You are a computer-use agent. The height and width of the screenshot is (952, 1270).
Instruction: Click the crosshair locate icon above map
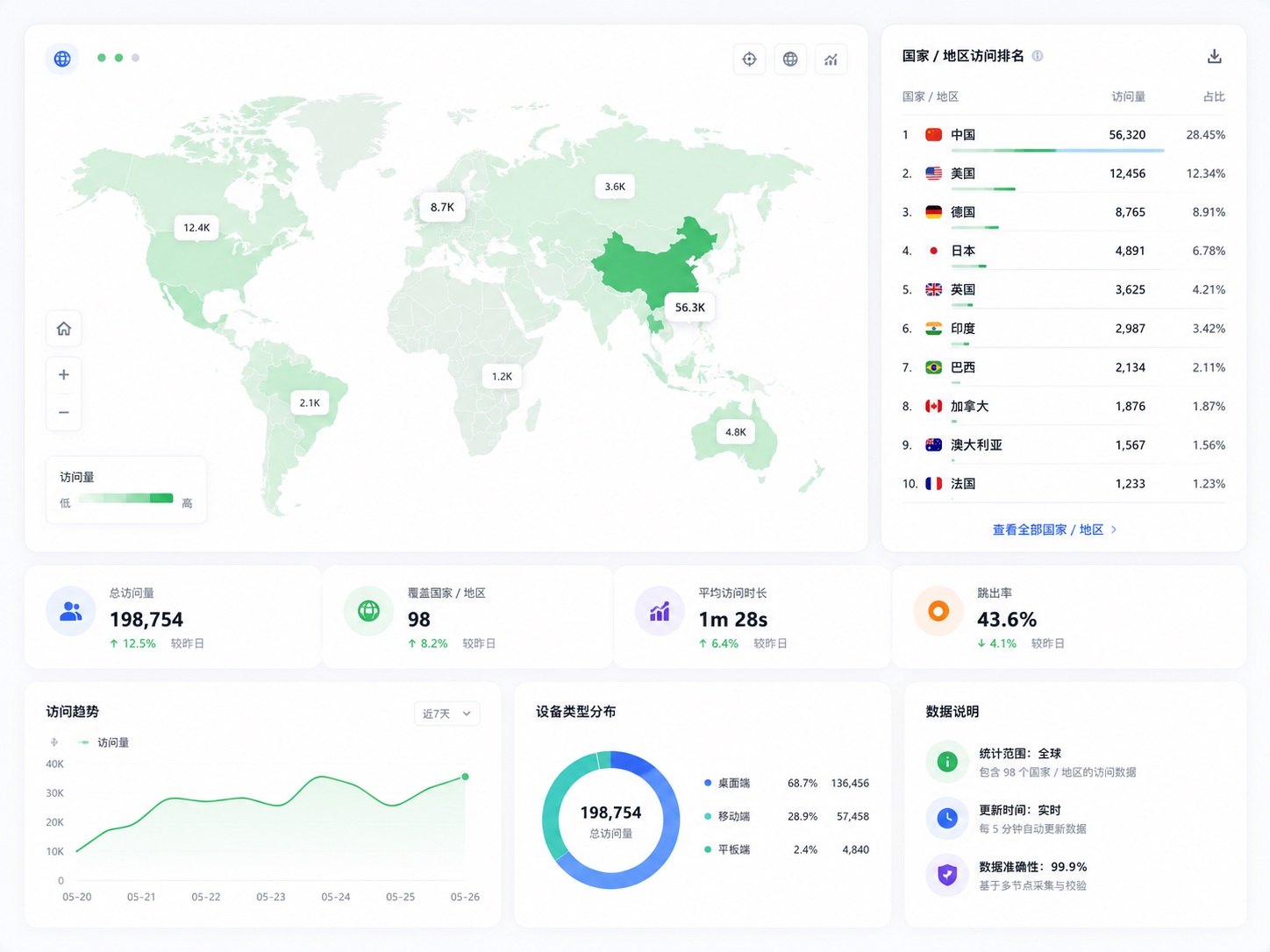pyautogui.click(x=749, y=59)
